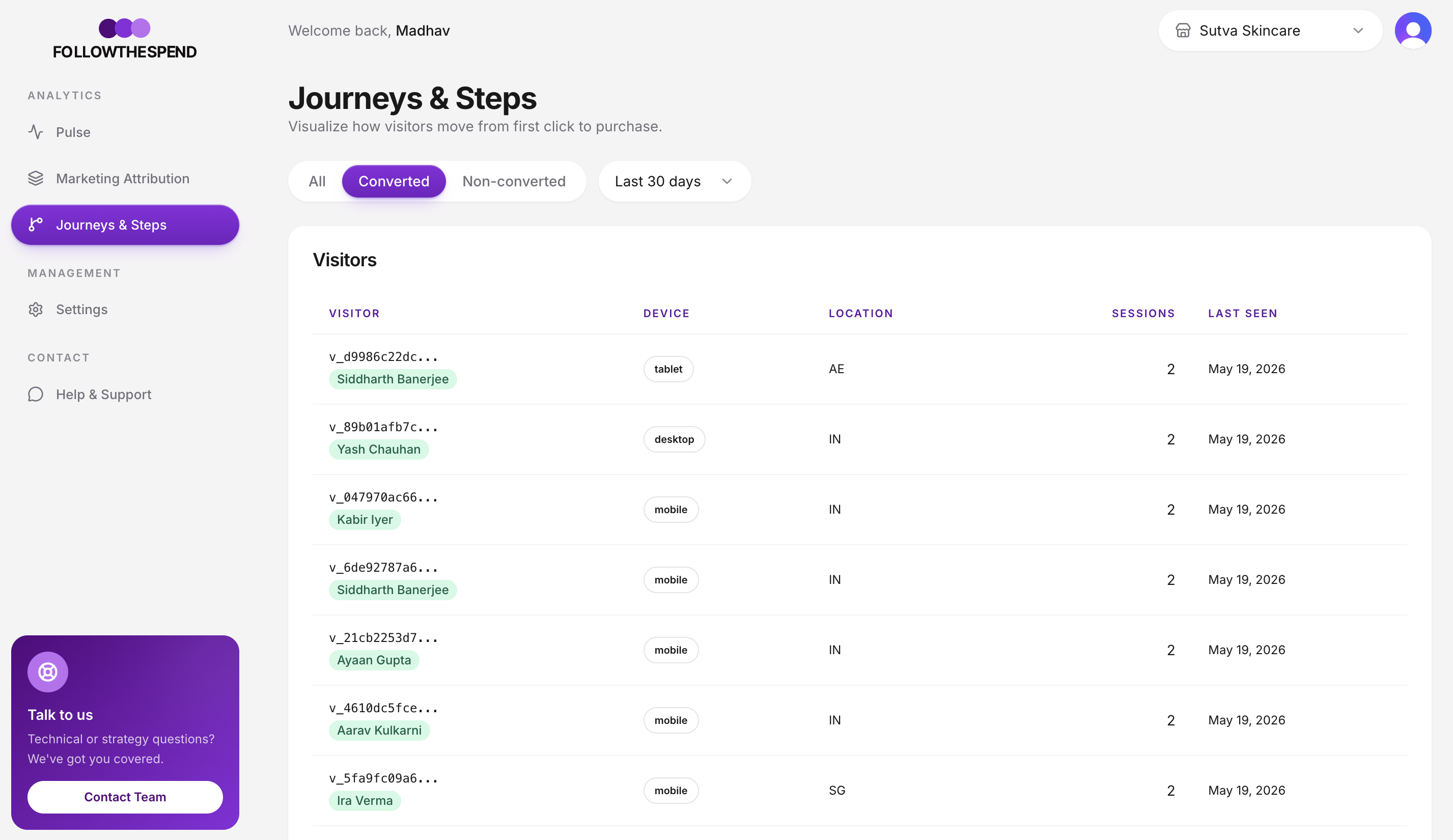Click the Help & Support chat bubble icon
The width and height of the screenshot is (1453, 840).
pos(36,395)
